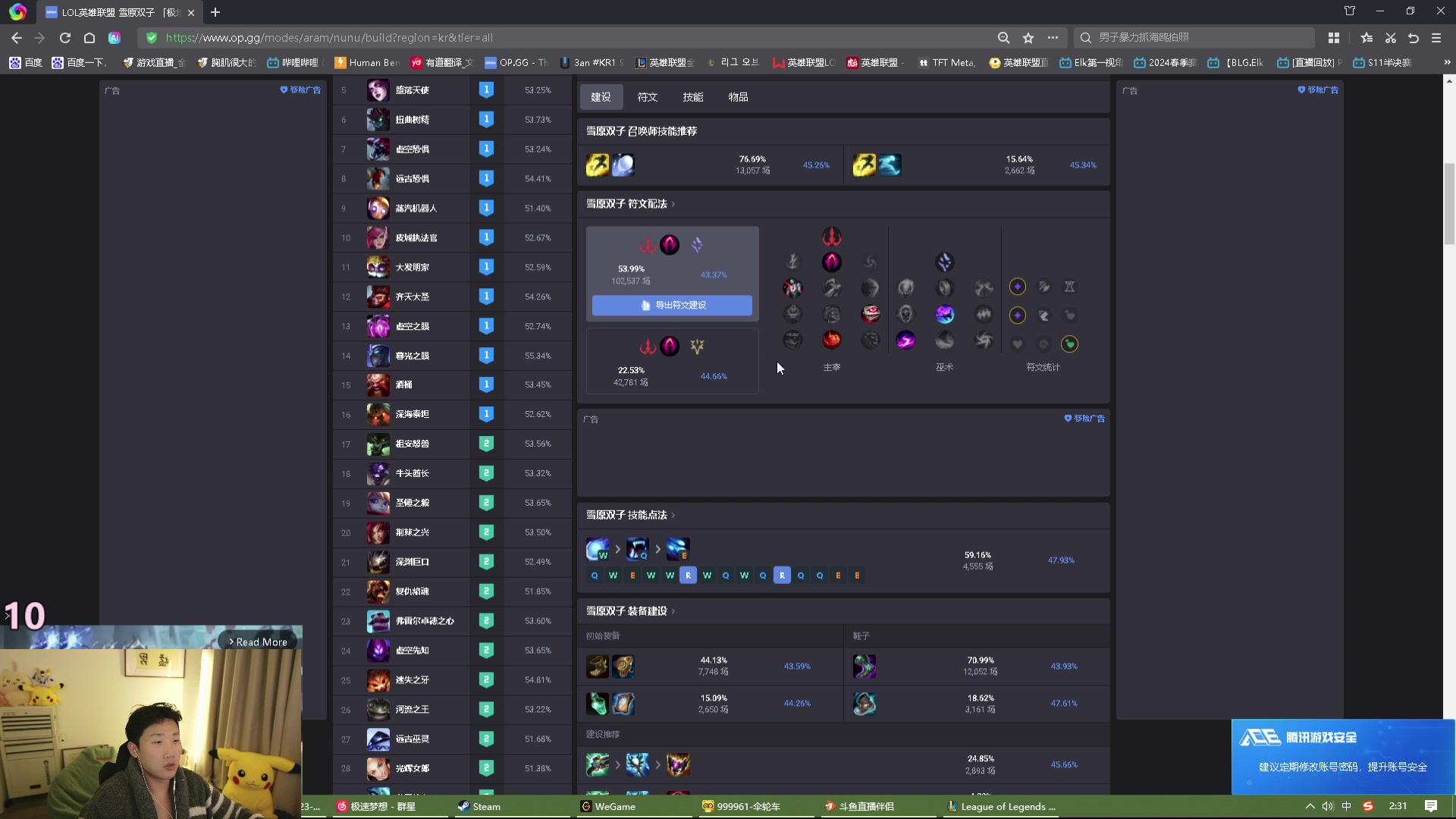Bookmark this page with star icon
Viewport: 1456px width, 819px height.
click(1028, 38)
